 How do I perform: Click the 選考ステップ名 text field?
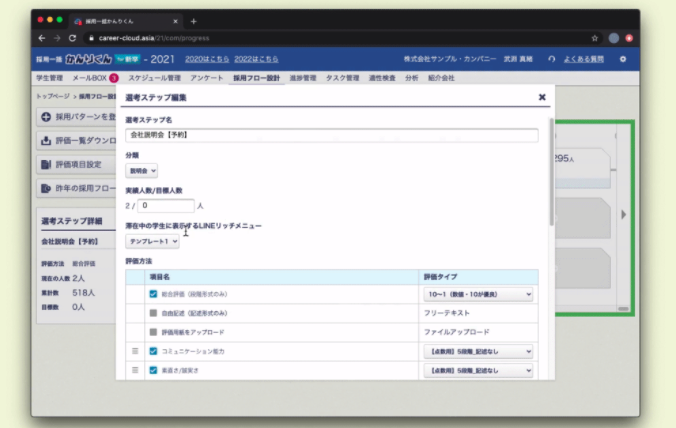coord(331,134)
